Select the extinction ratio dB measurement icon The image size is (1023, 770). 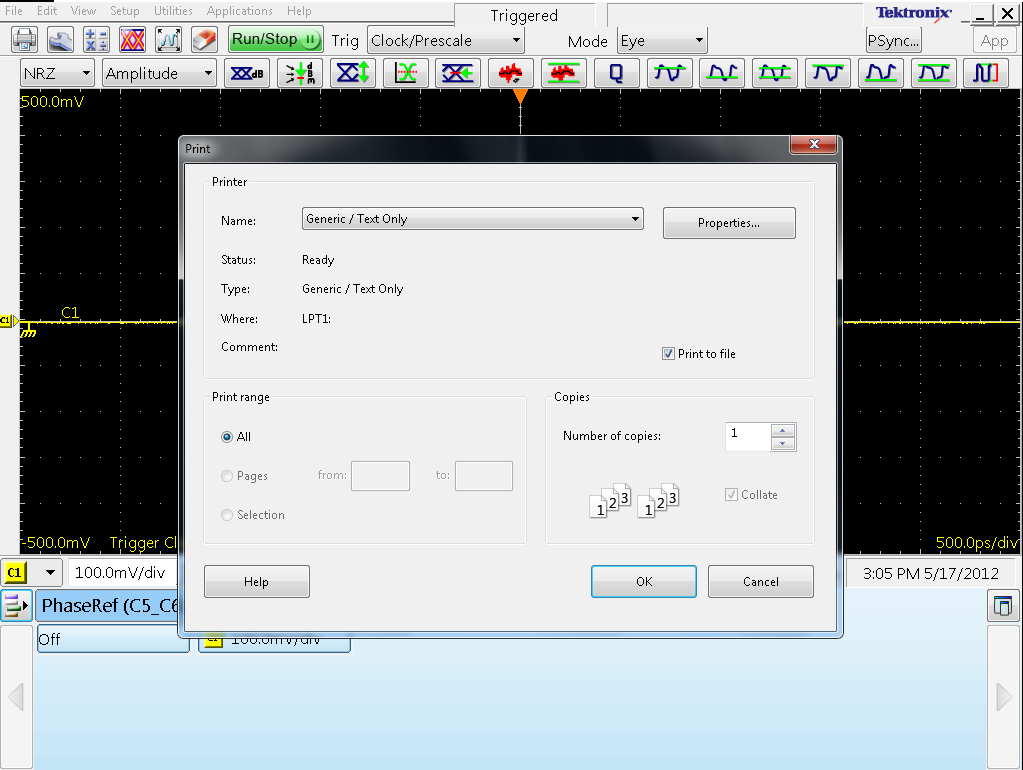click(x=245, y=74)
